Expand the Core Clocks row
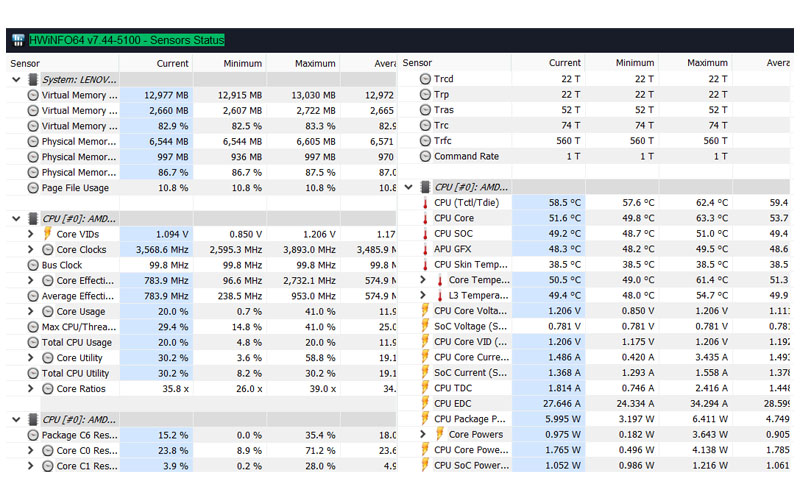The height and width of the screenshot is (500, 800). (x=31, y=249)
